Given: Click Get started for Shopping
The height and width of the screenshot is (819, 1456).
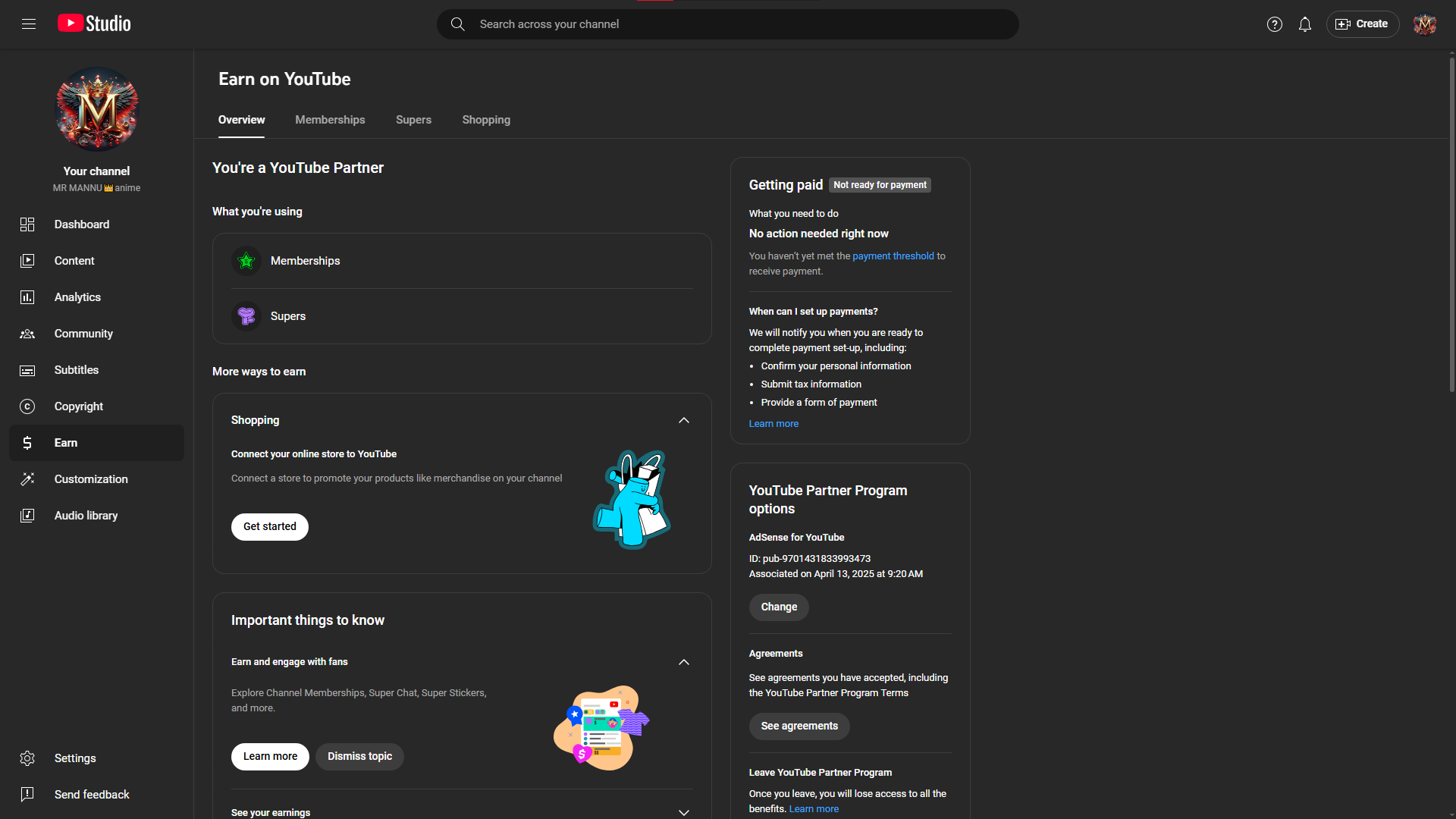Looking at the screenshot, I should [x=270, y=527].
